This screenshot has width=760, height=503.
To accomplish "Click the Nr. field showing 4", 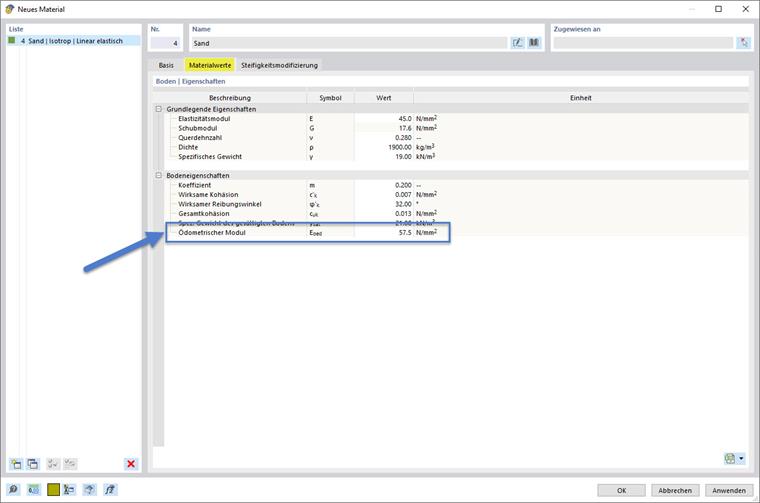I will point(165,43).
